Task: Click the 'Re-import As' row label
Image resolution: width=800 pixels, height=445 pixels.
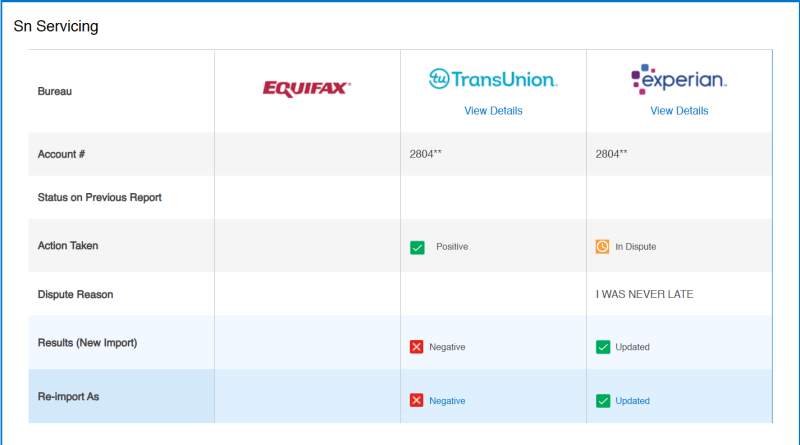Action: click(68, 397)
